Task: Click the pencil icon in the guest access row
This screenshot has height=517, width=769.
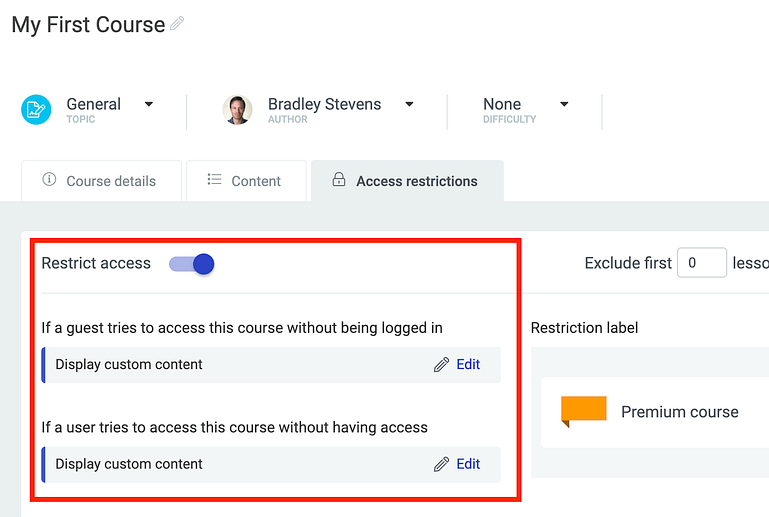Action: [x=441, y=365]
